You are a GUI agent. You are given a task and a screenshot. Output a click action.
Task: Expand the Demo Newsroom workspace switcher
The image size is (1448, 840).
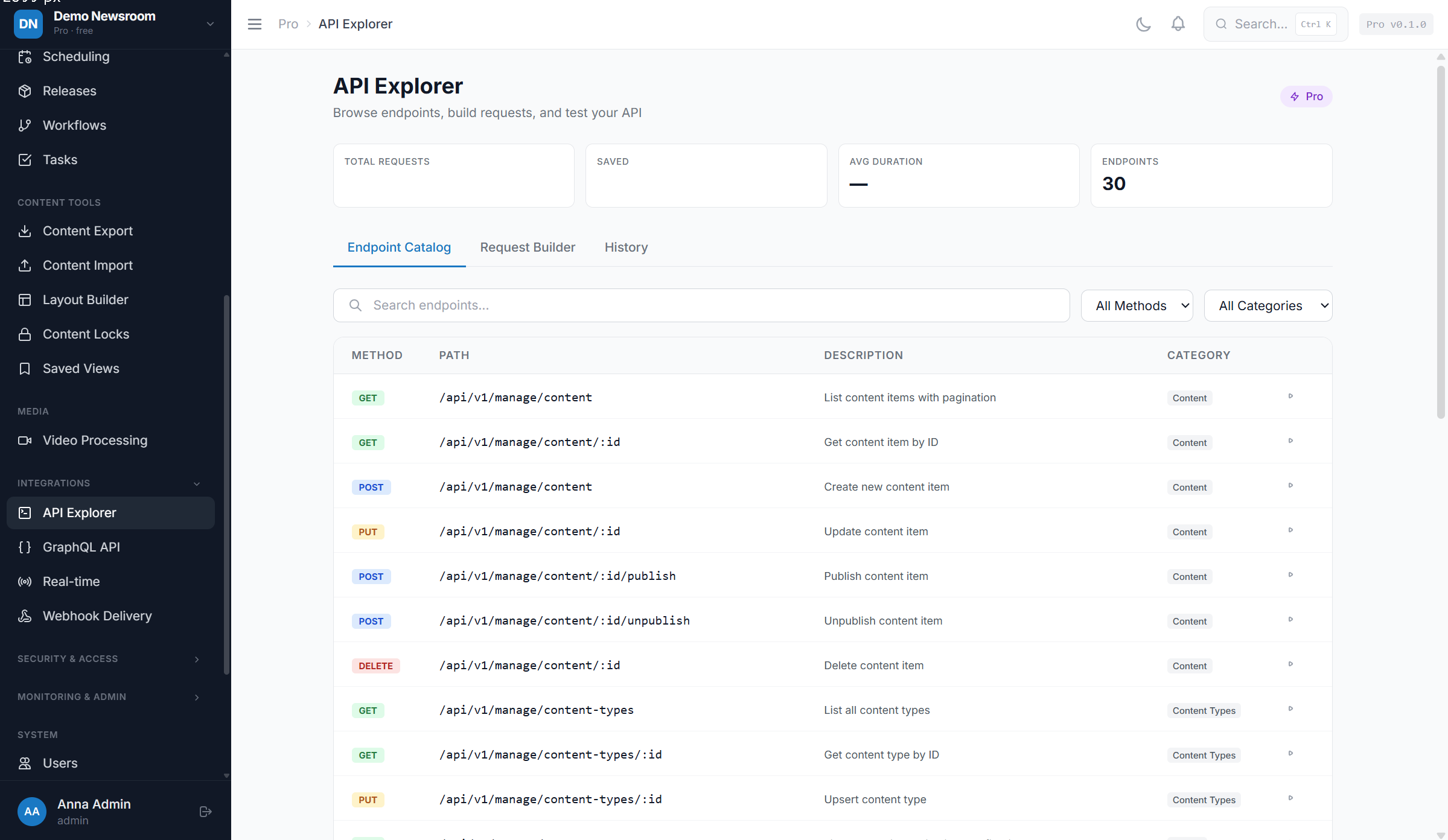click(x=210, y=24)
